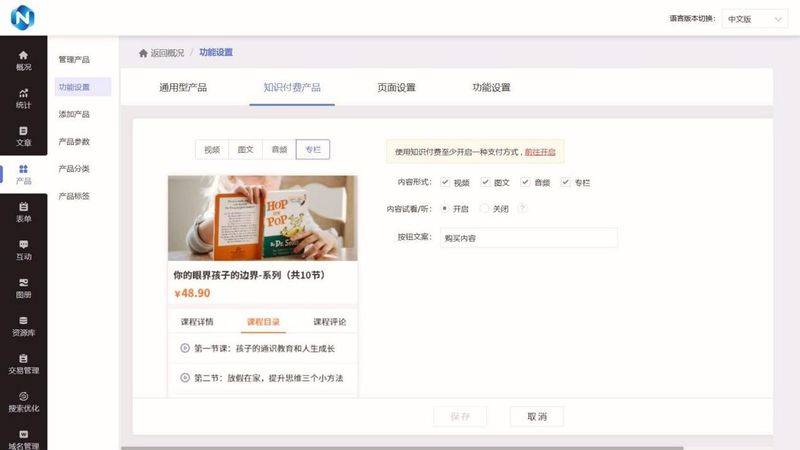This screenshot has height=450, width=800.
Task: Follow the 前往开启 payment link
Action: [x=540, y=152]
